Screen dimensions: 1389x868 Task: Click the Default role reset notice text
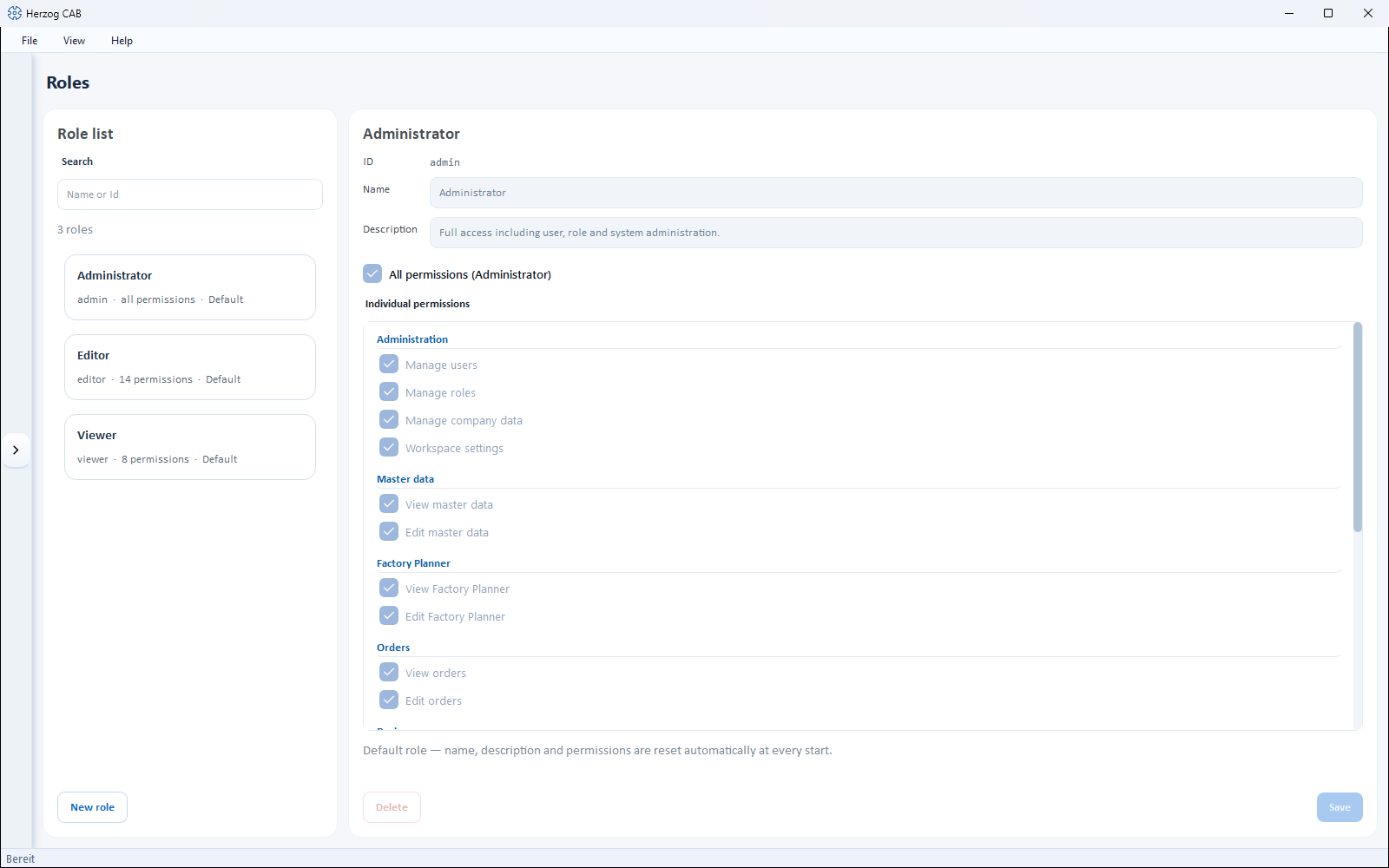tap(597, 750)
